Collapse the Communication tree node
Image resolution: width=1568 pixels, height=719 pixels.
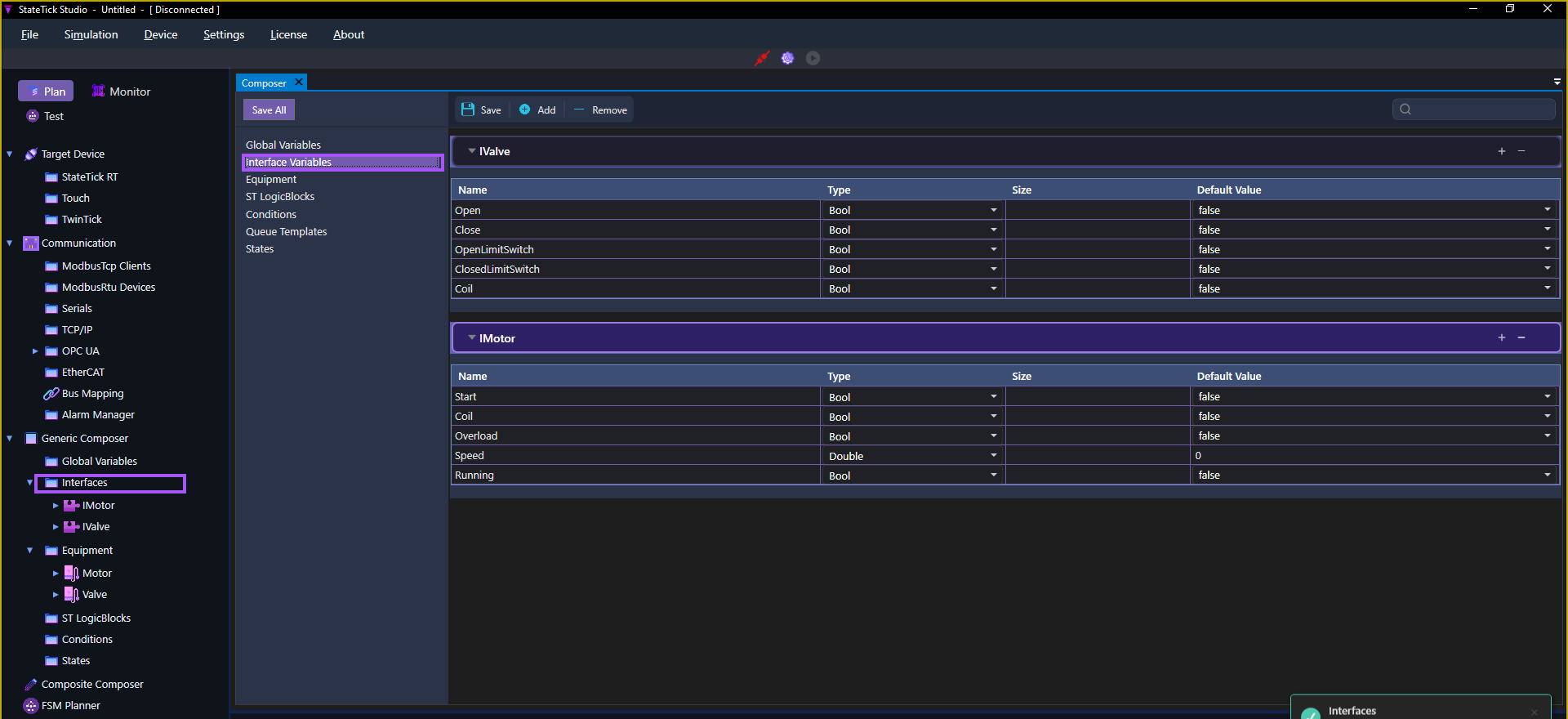(x=10, y=243)
